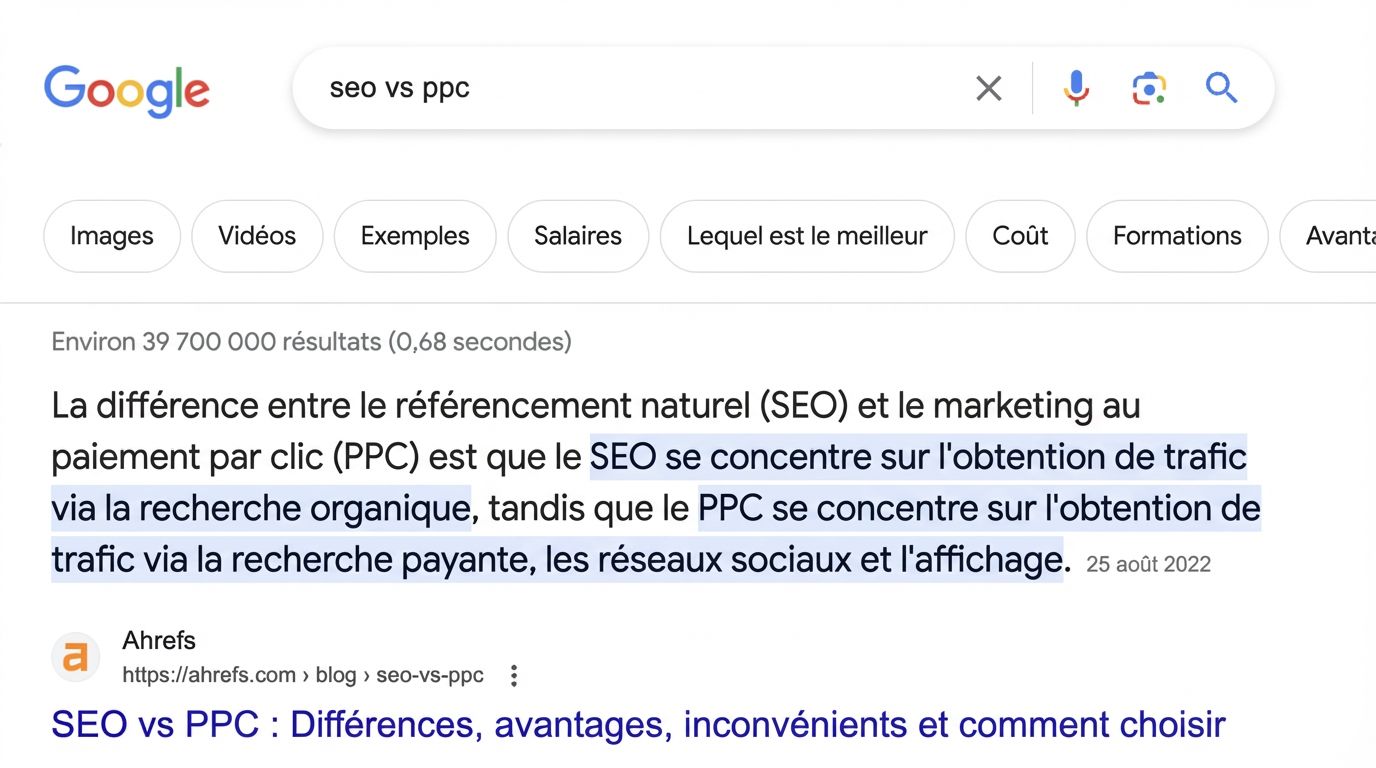This screenshot has height=768, width=1376.
Task: Open the SEO vs PPC article link
Action: click(637, 724)
